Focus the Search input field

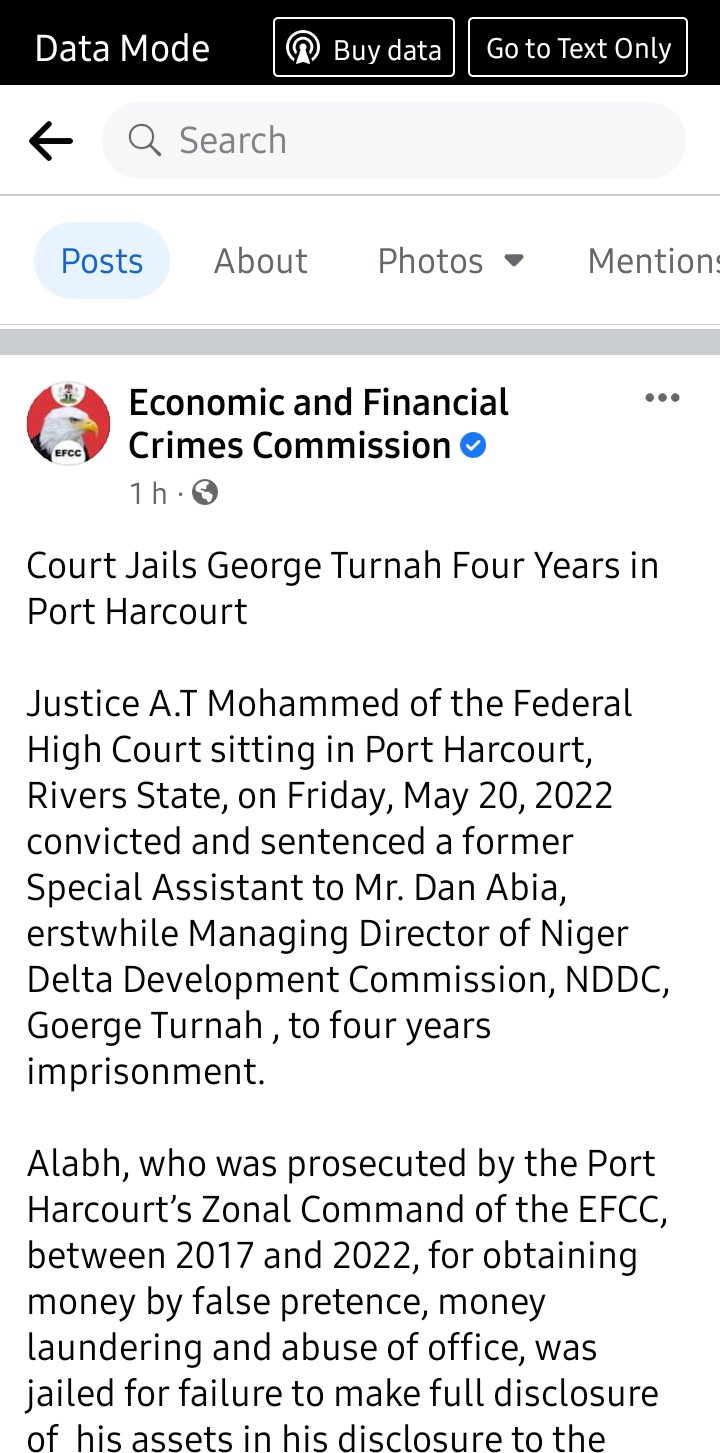pyautogui.click(x=394, y=141)
